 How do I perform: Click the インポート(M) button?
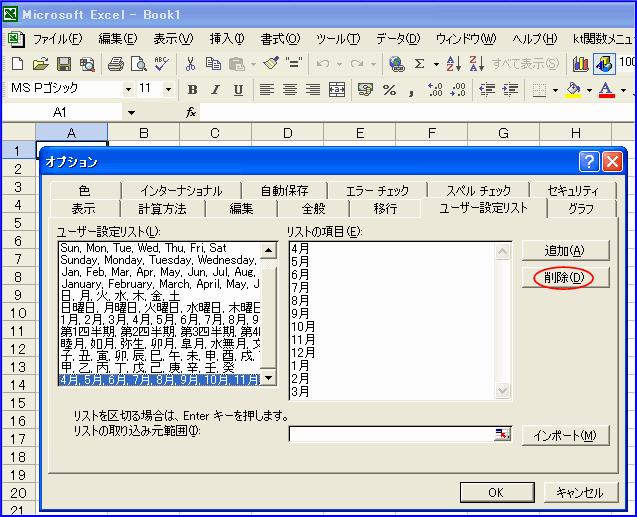(x=566, y=435)
